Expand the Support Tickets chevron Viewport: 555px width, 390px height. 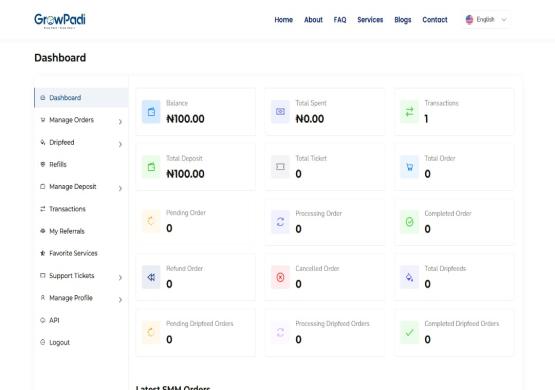coord(120,277)
